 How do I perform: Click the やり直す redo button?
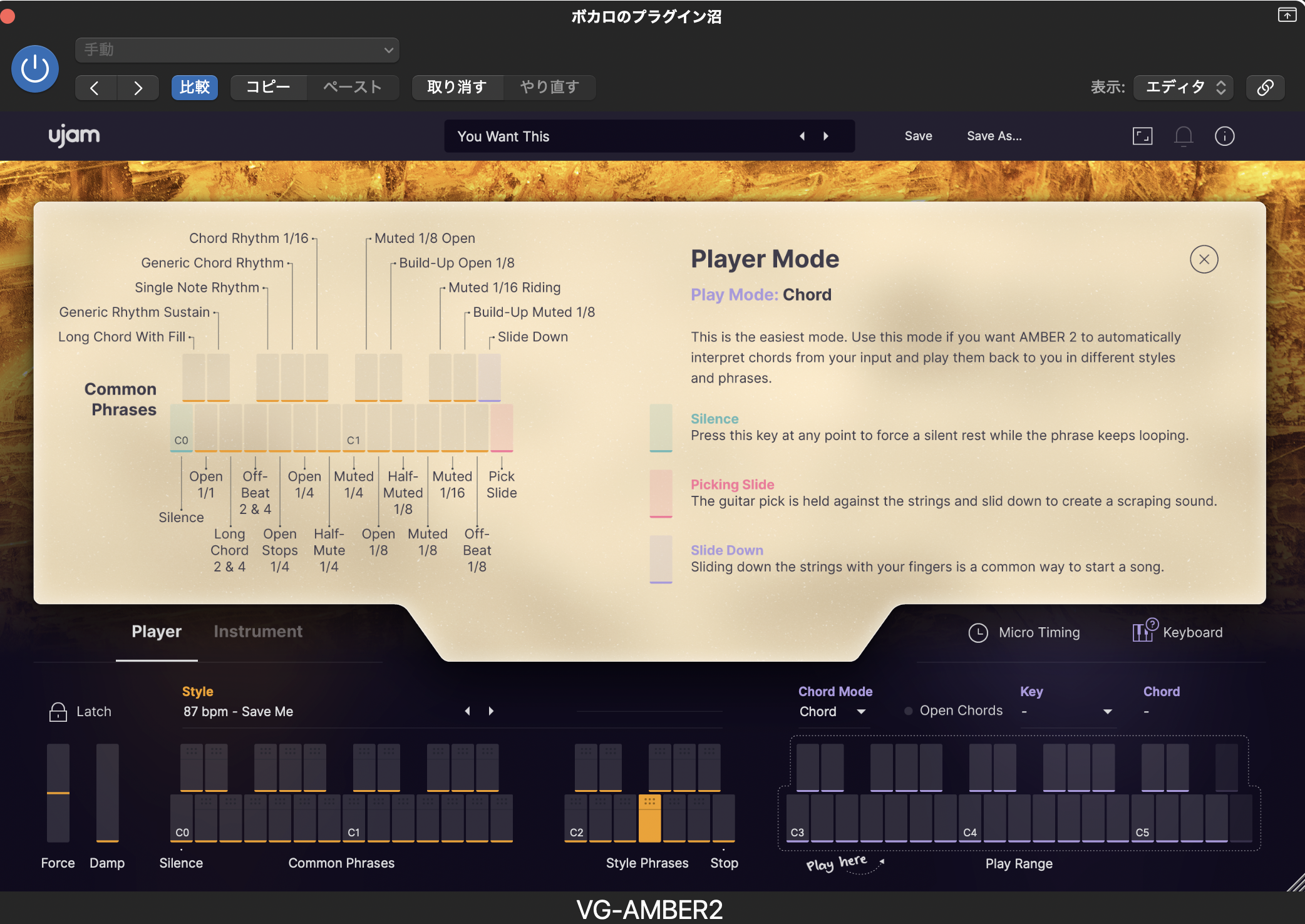tap(549, 87)
